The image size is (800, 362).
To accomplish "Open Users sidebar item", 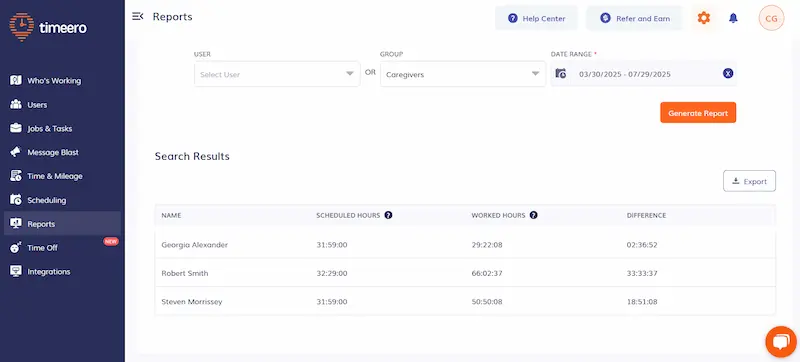I will point(62,105).
